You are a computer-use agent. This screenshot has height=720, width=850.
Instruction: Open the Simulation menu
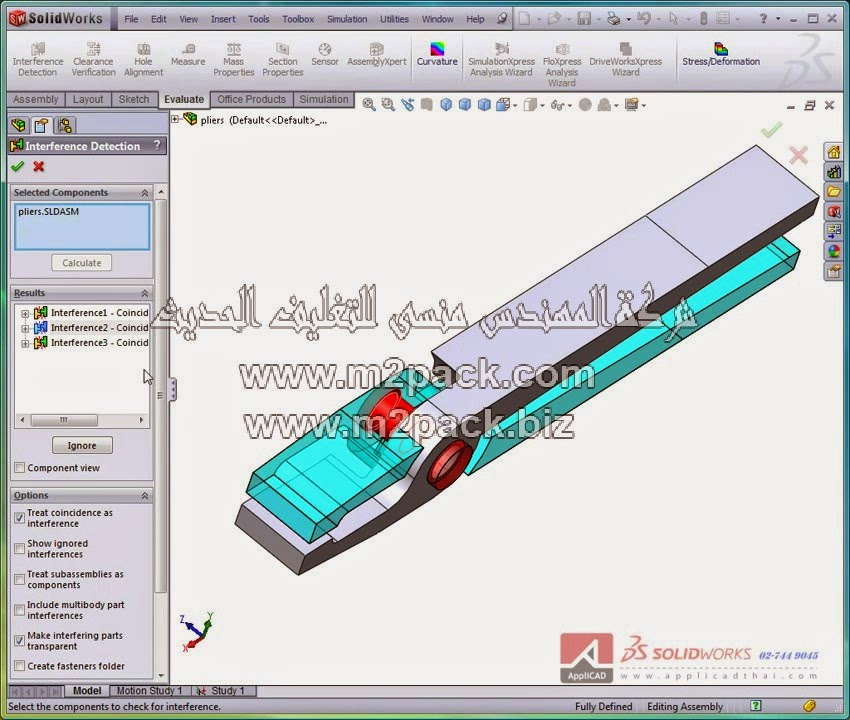[347, 19]
